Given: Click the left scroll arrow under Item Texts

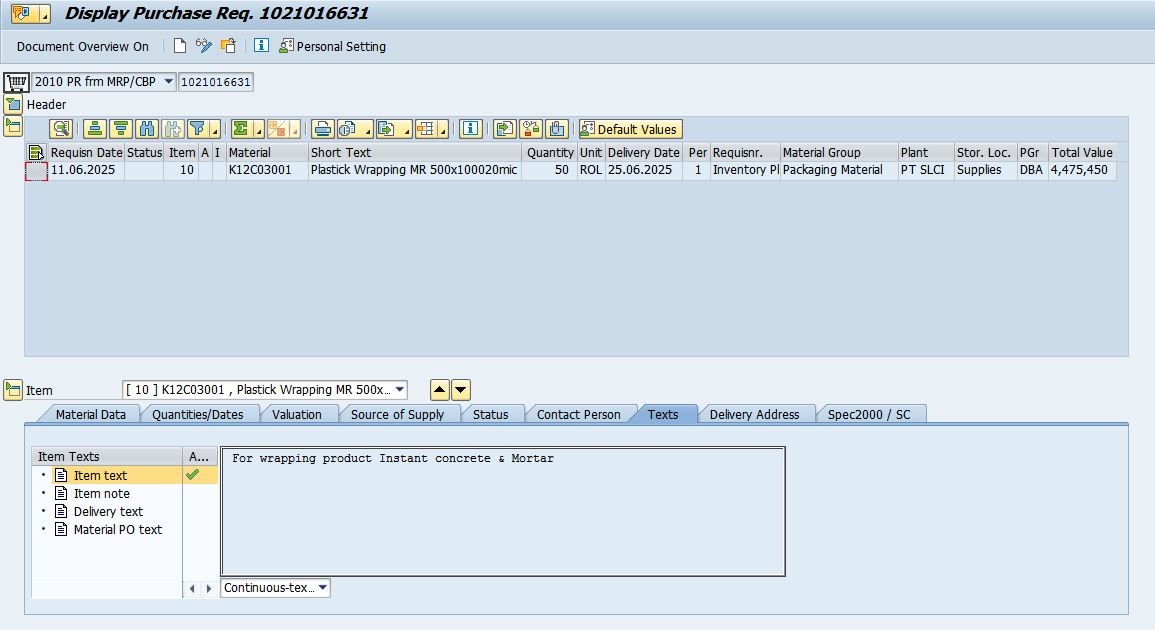Looking at the screenshot, I should [x=192, y=588].
